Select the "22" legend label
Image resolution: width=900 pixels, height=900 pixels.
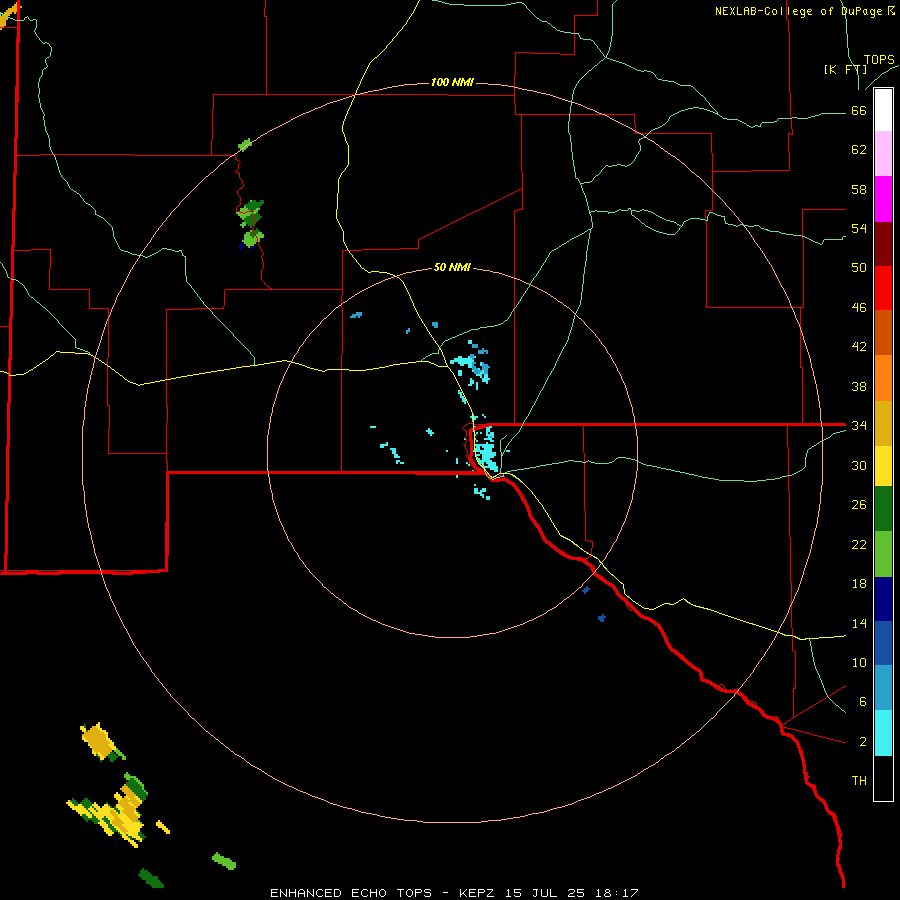coord(859,544)
